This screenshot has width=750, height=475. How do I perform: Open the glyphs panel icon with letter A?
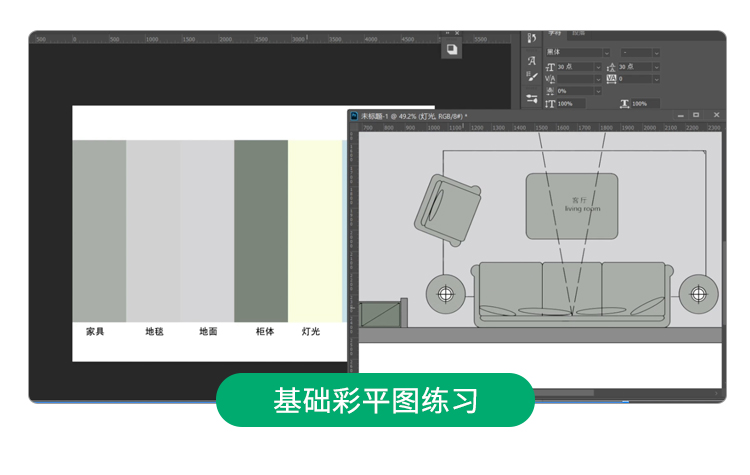(531, 61)
